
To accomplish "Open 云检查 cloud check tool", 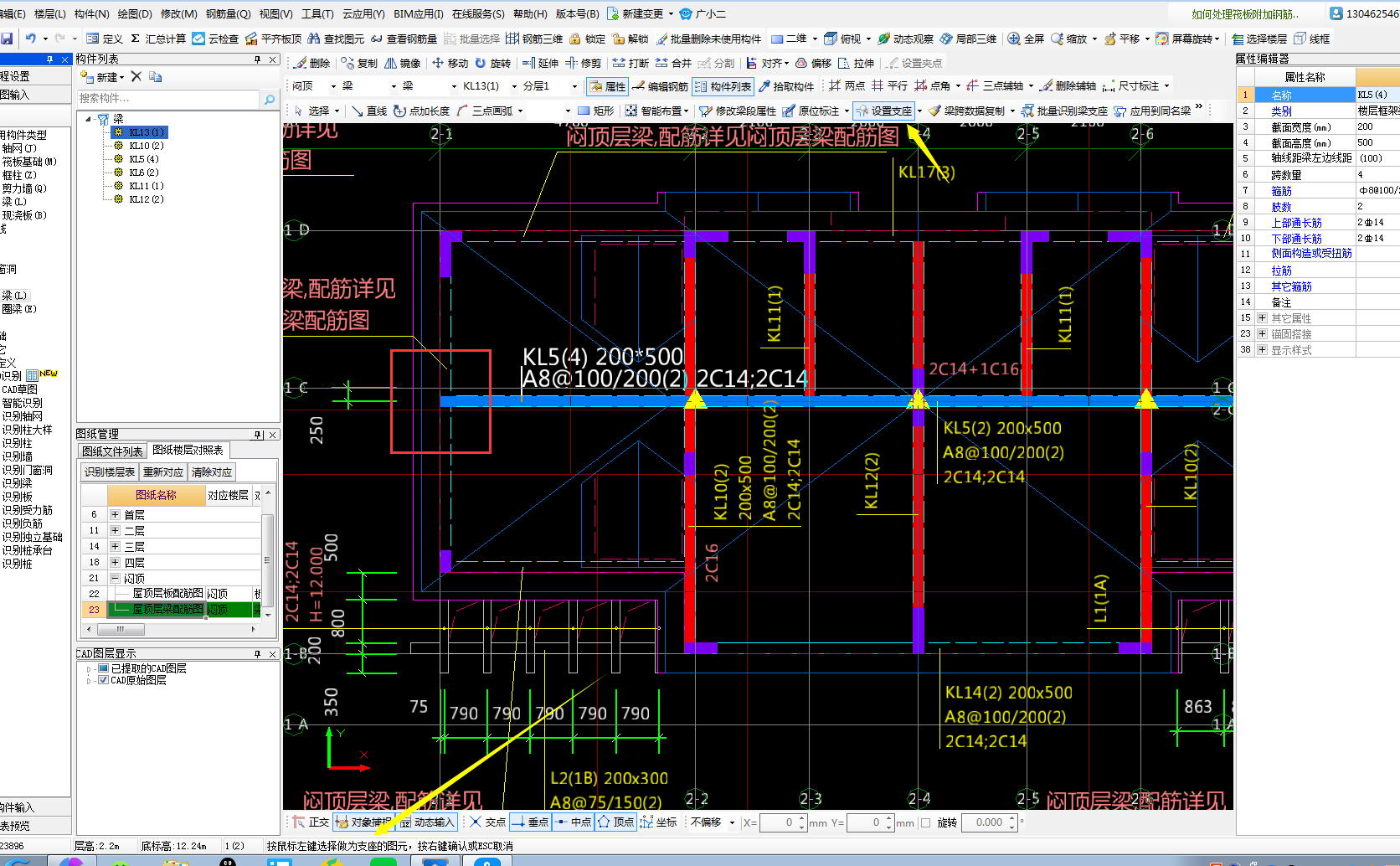I will point(216,39).
